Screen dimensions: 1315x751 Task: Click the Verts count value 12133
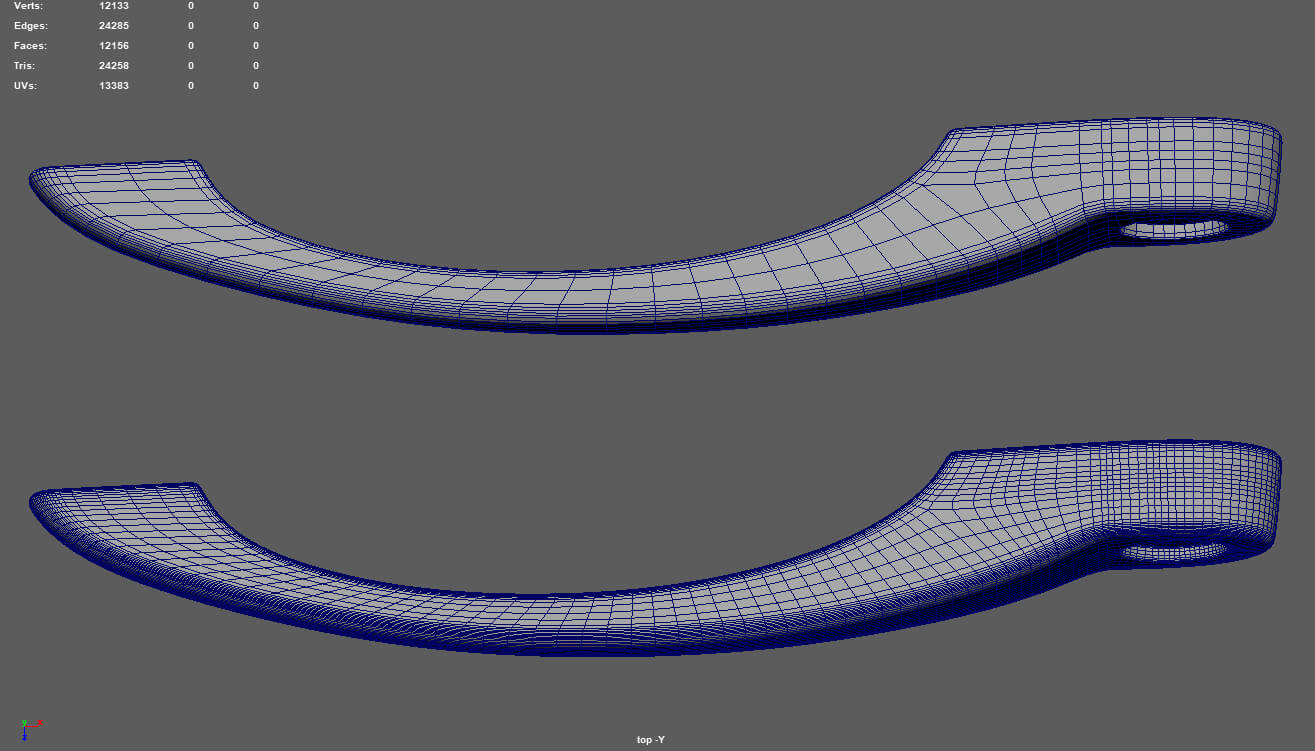[x=114, y=6]
